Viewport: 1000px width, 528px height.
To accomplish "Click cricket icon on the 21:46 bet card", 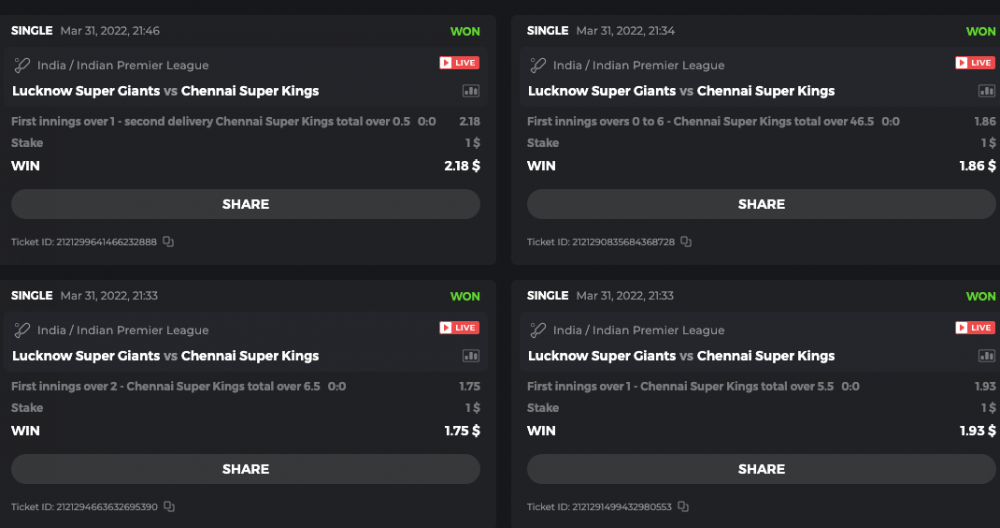I will coord(22,65).
